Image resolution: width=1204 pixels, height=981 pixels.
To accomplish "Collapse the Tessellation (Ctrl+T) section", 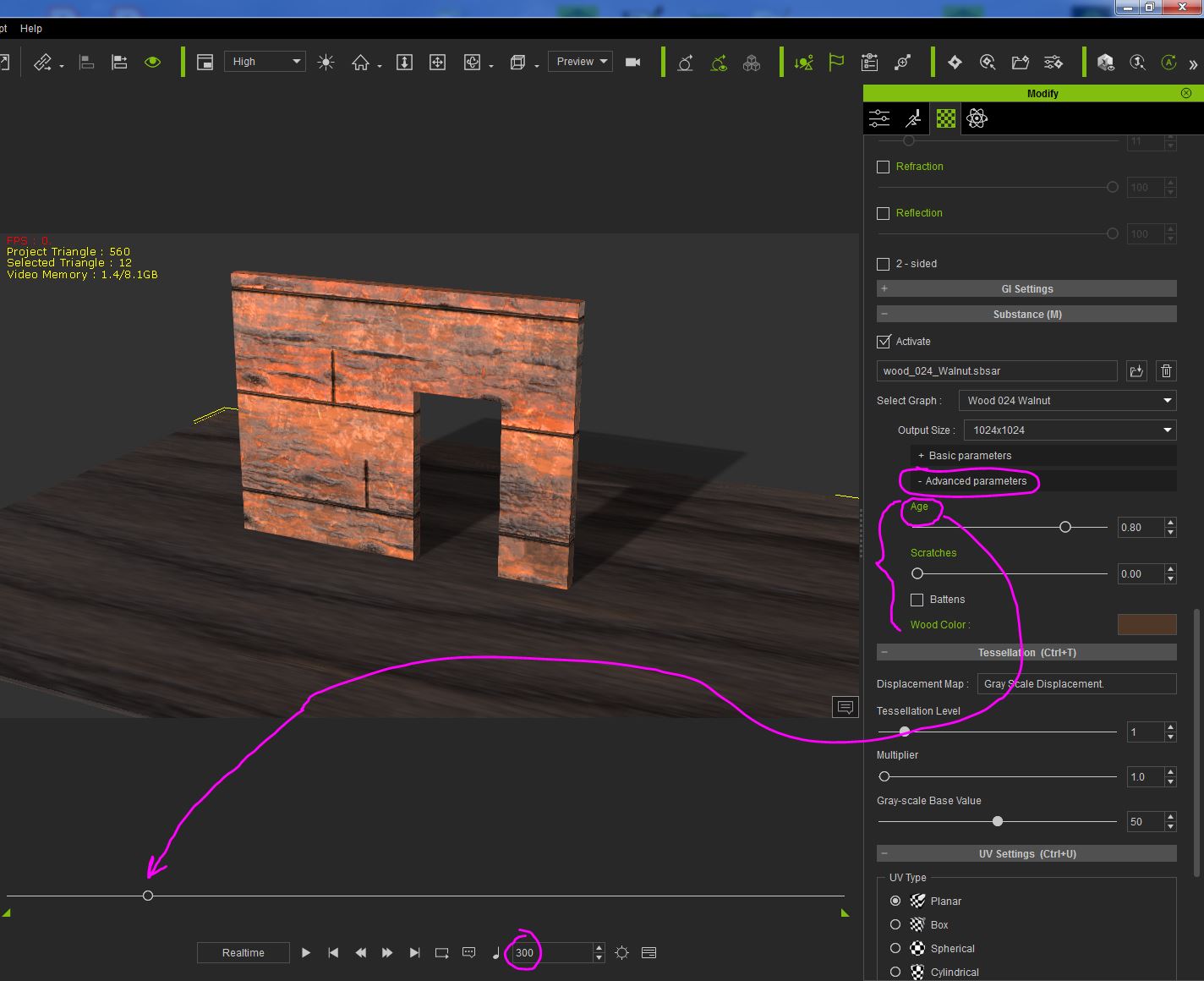I will coord(1026,653).
